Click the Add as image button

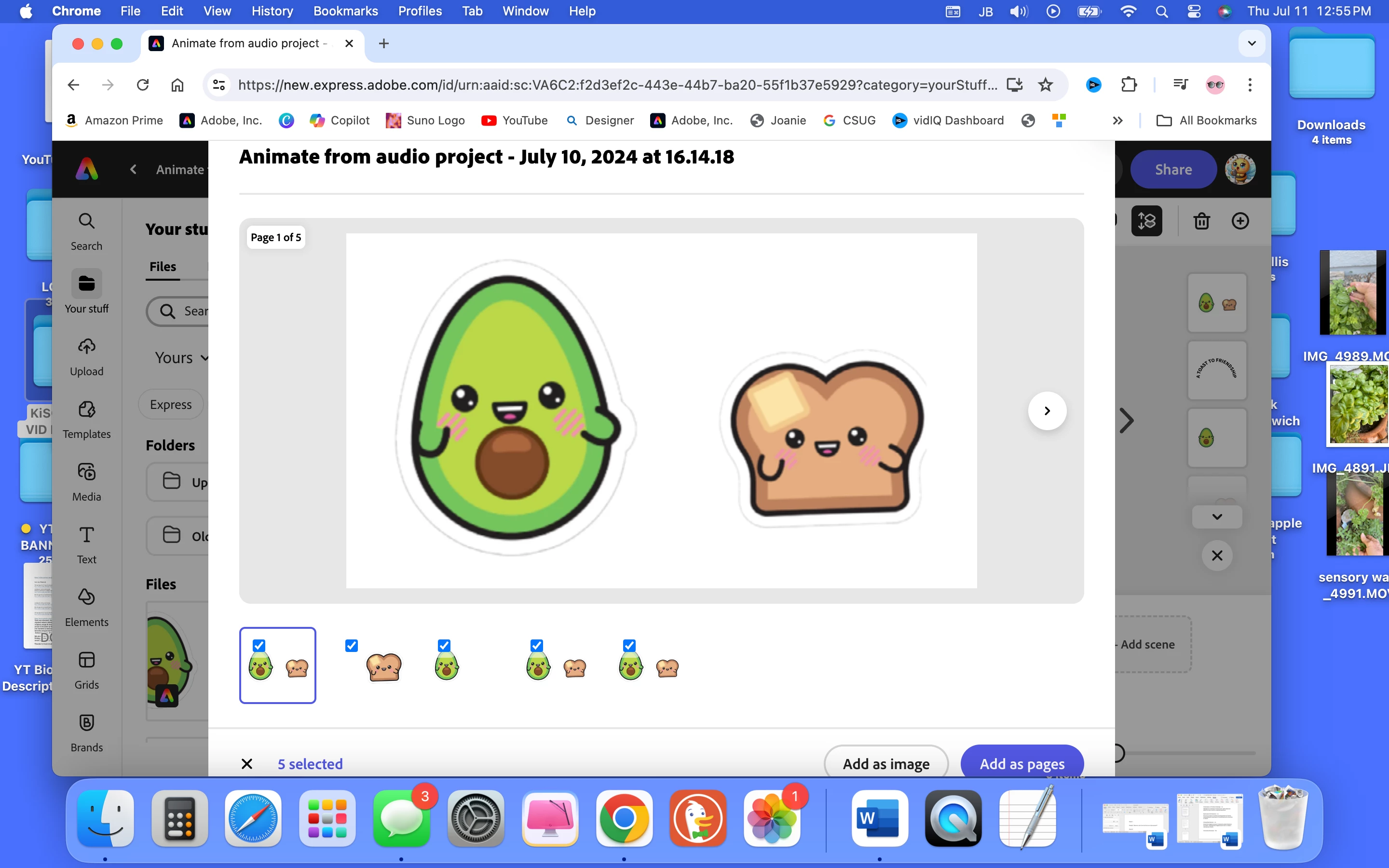tap(885, 763)
